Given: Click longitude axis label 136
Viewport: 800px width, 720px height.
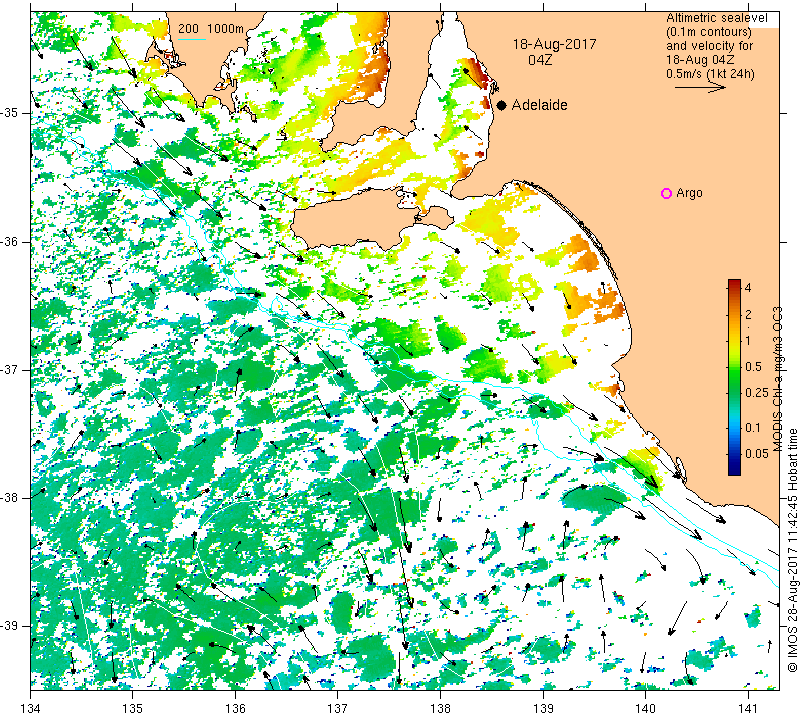Looking at the screenshot, I should point(235,709).
